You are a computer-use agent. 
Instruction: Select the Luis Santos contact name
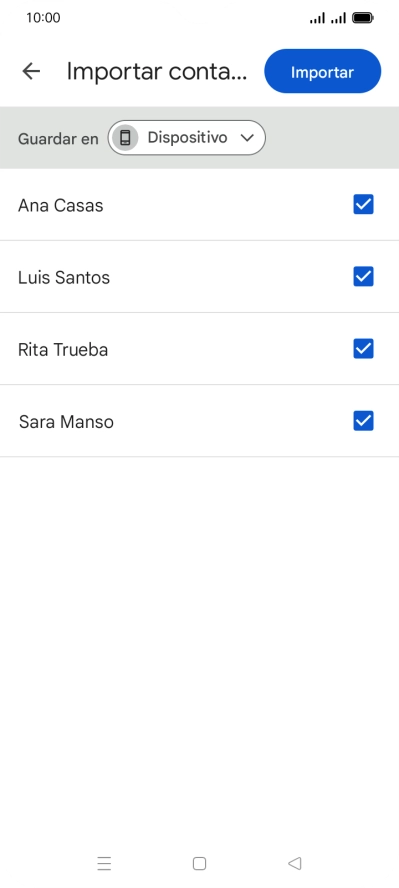pos(64,278)
